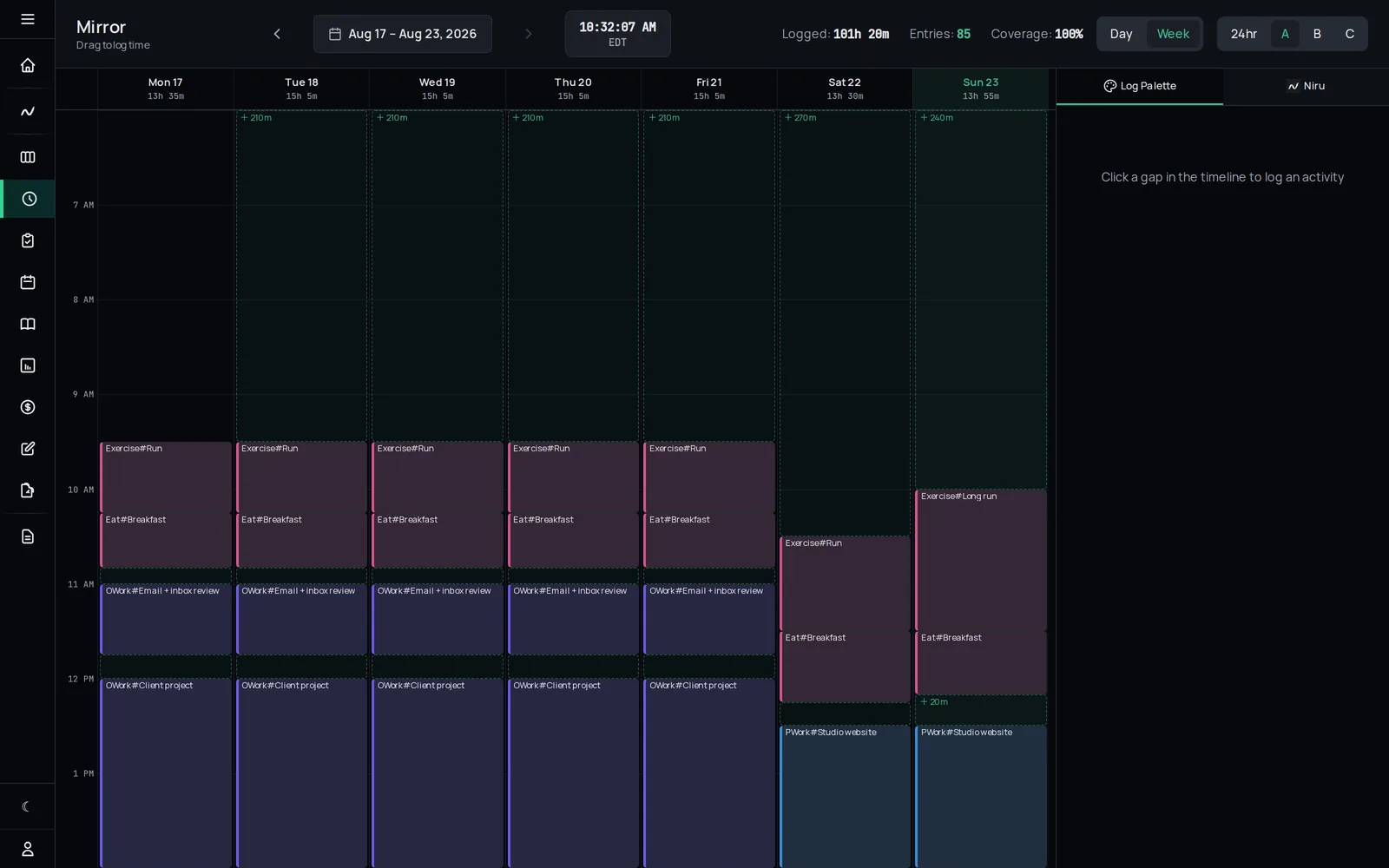Open the open-book sidebar icon
Image resolution: width=1389 pixels, height=868 pixels.
(x=28, y=324)
